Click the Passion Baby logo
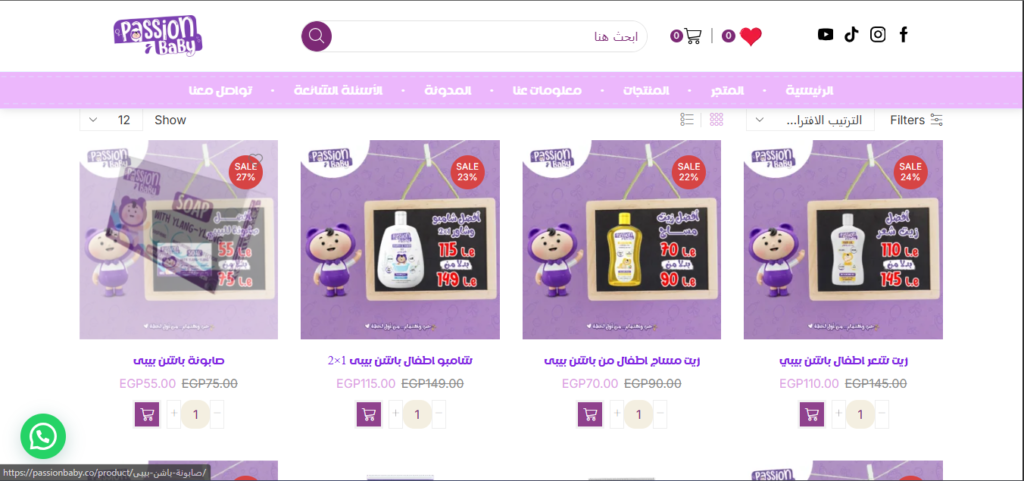 point(157,36)
